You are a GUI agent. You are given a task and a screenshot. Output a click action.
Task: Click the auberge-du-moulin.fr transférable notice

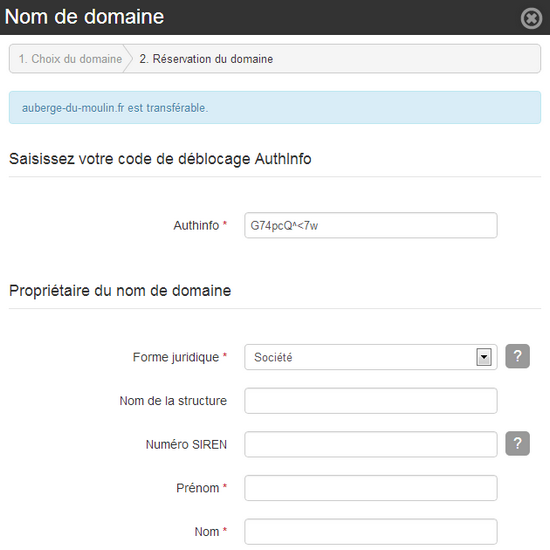pos(275,107)
